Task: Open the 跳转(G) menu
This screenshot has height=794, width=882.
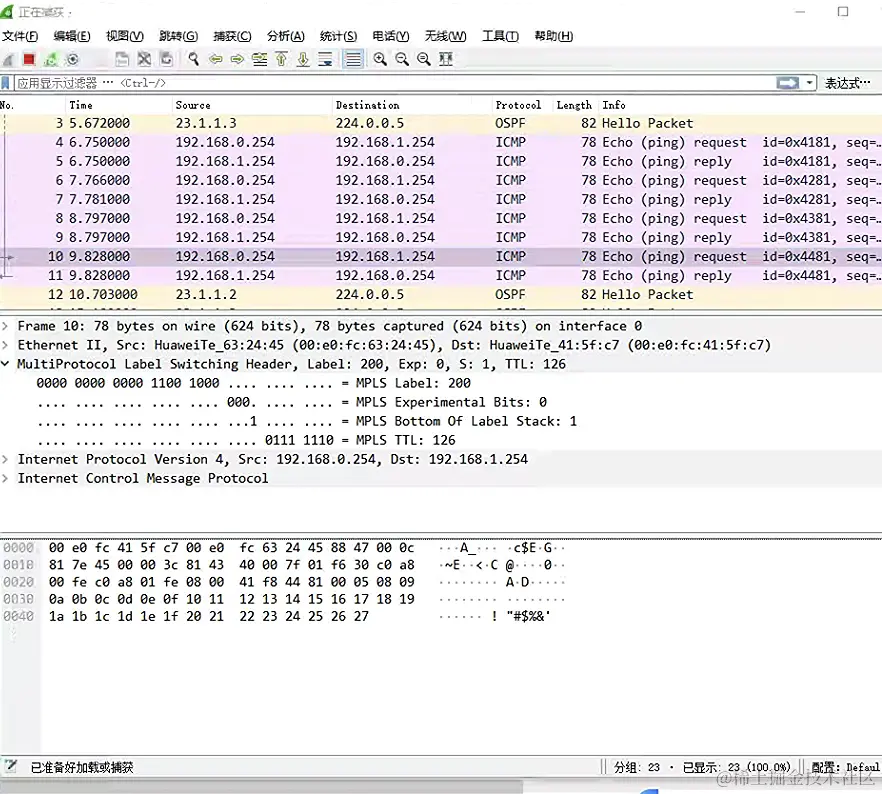Action: pos(178,36)
